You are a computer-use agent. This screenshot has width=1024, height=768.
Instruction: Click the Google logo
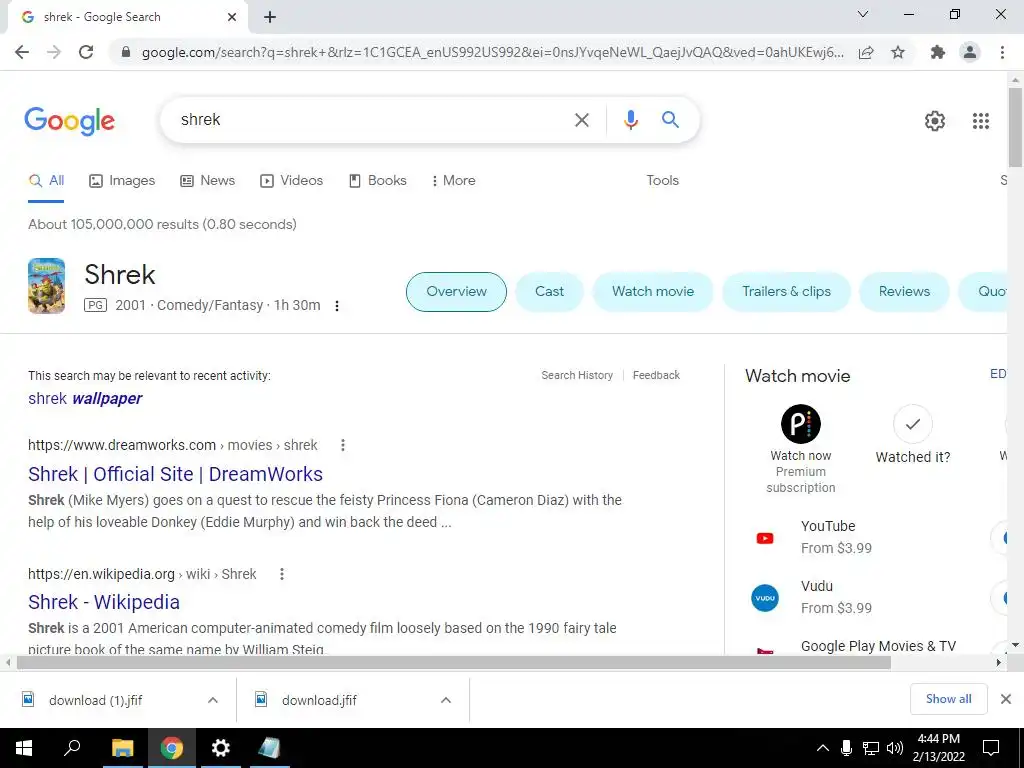(69, 121)
